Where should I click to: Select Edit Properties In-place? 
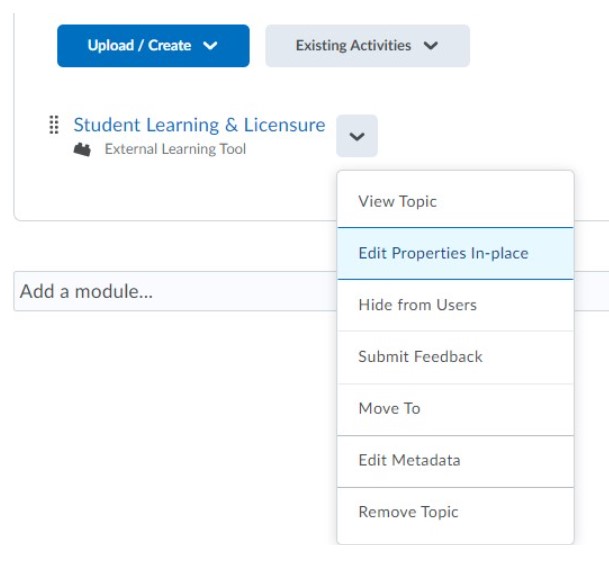[x=456, y=253]
